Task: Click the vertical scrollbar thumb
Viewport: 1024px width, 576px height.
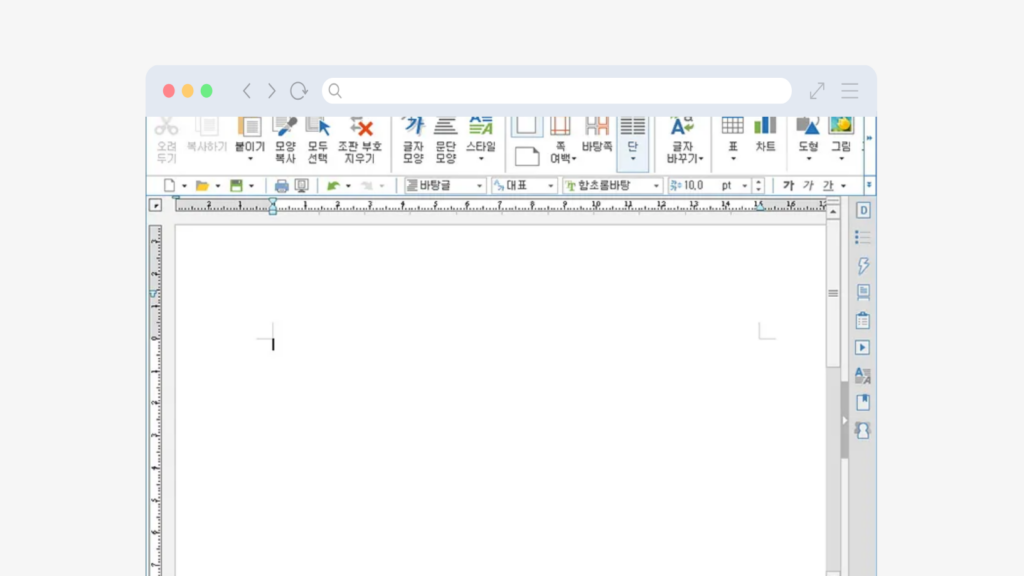Action: 833,294
